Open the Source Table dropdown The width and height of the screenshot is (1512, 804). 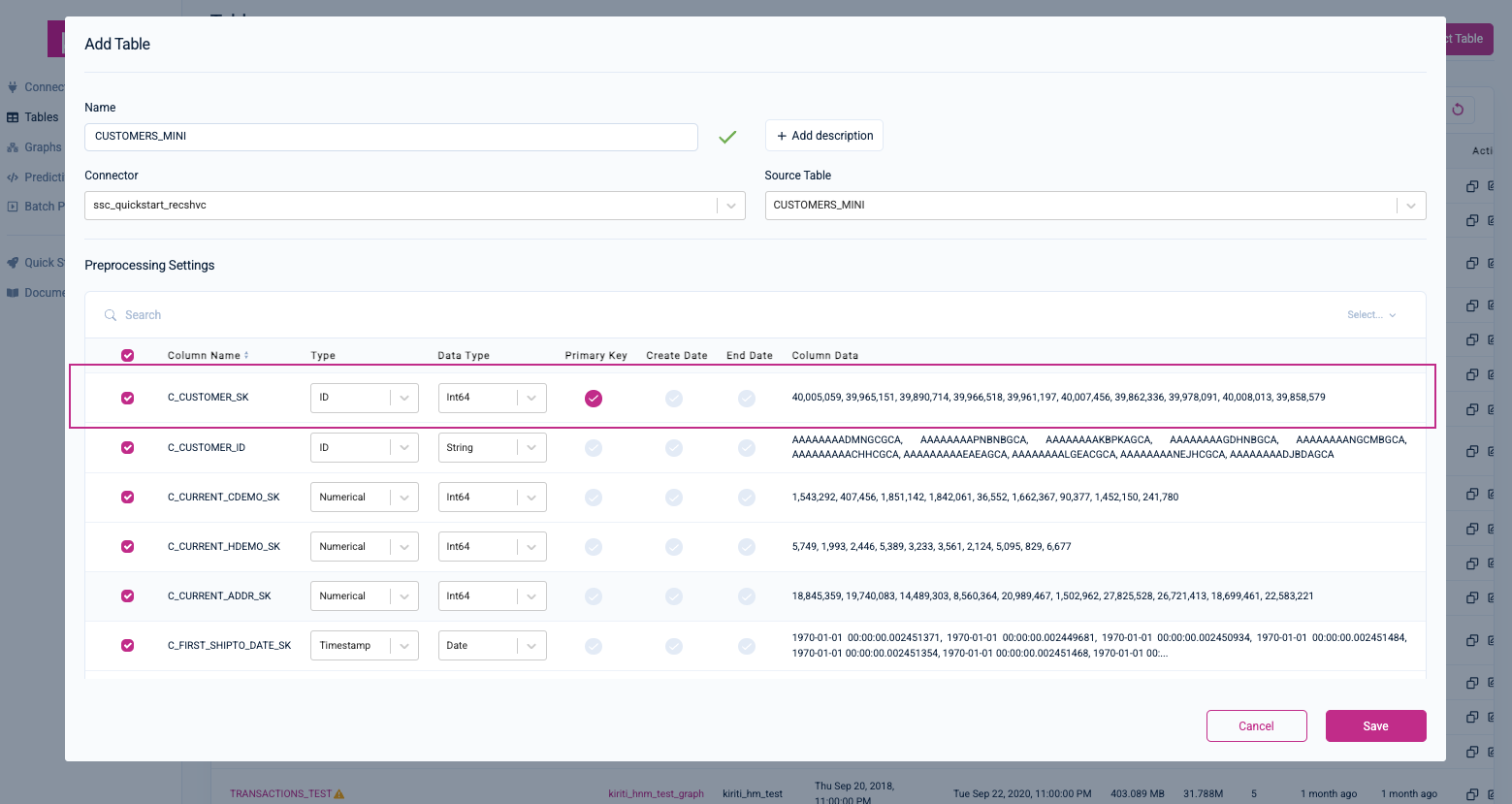click(x=1095, y=206)
